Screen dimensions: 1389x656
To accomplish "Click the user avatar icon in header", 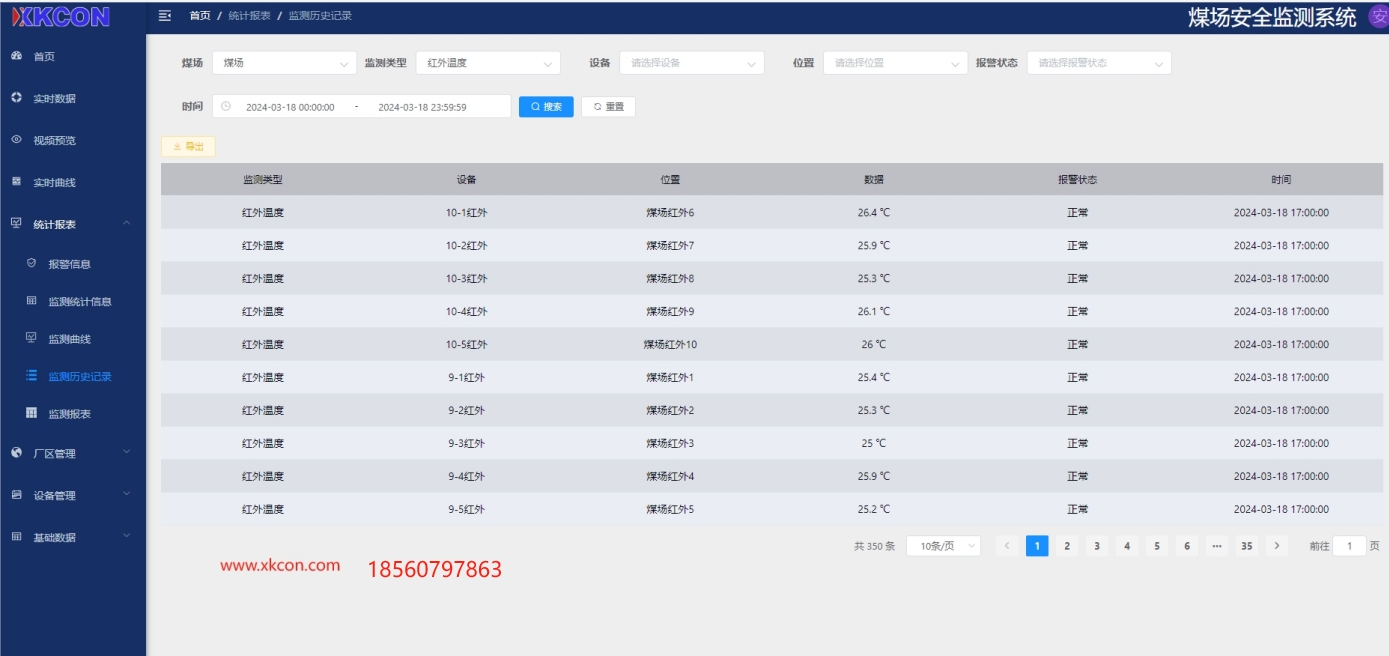I will (x=1377, y=16).
